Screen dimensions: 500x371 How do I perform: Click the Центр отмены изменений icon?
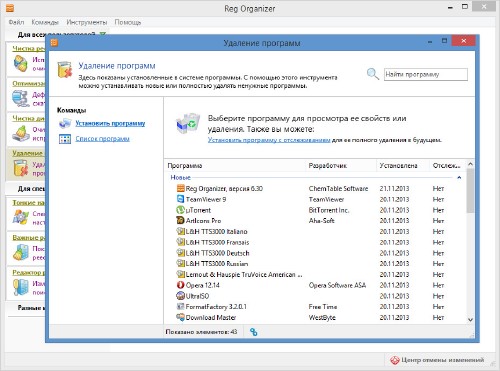395,360
